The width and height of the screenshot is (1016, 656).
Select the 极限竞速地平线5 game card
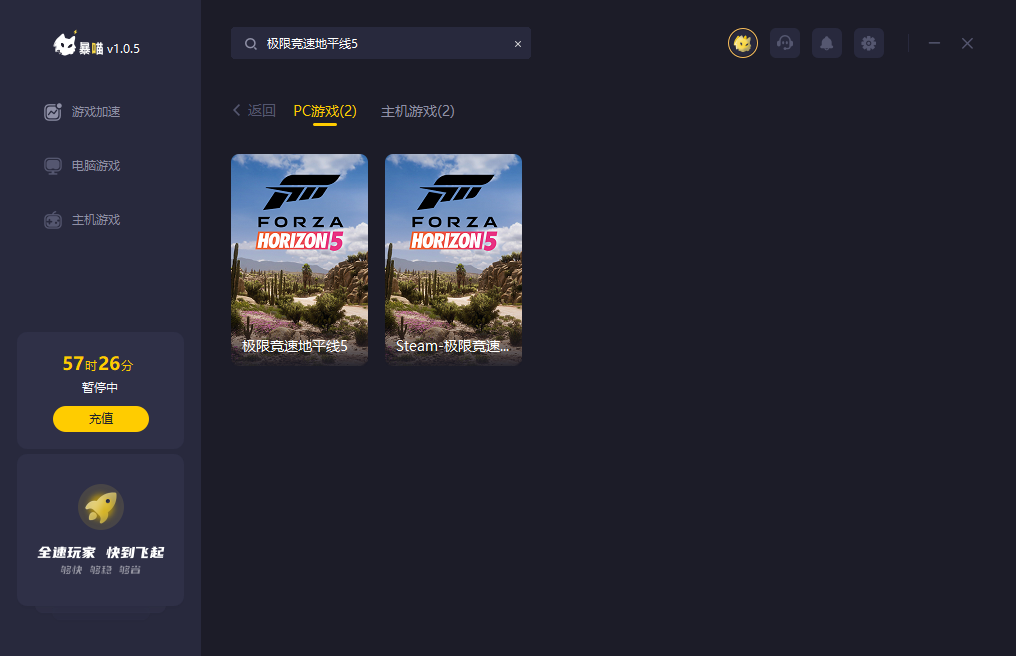tap(299, 260)
